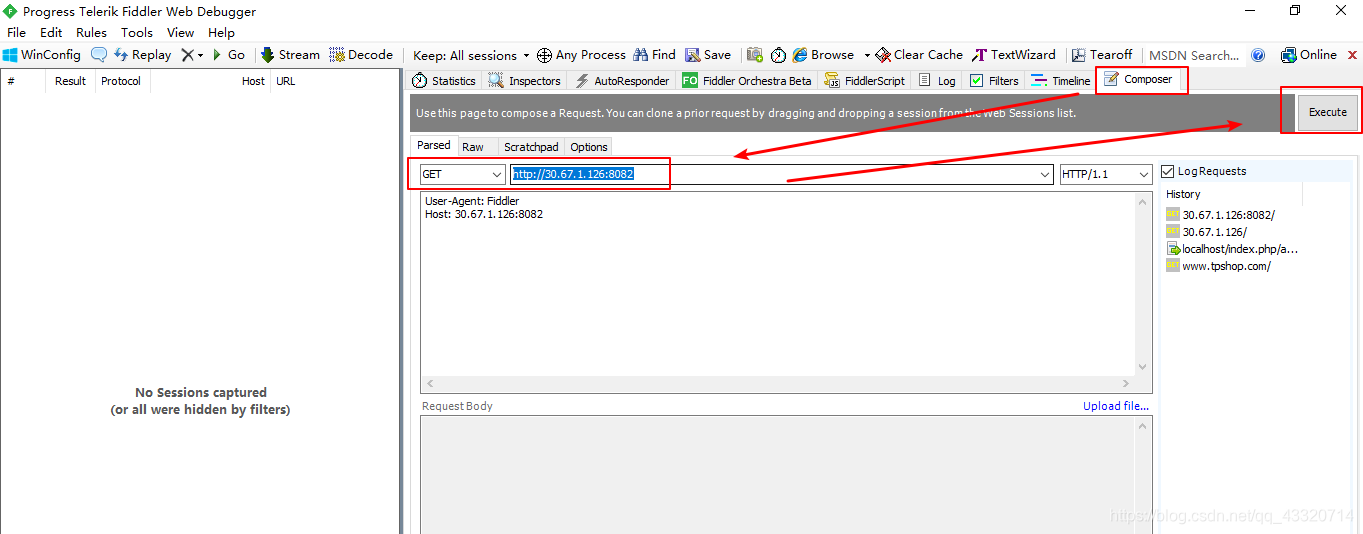
Task: Click the blue help question mark icon
Action: click(x=1258, y=55)
